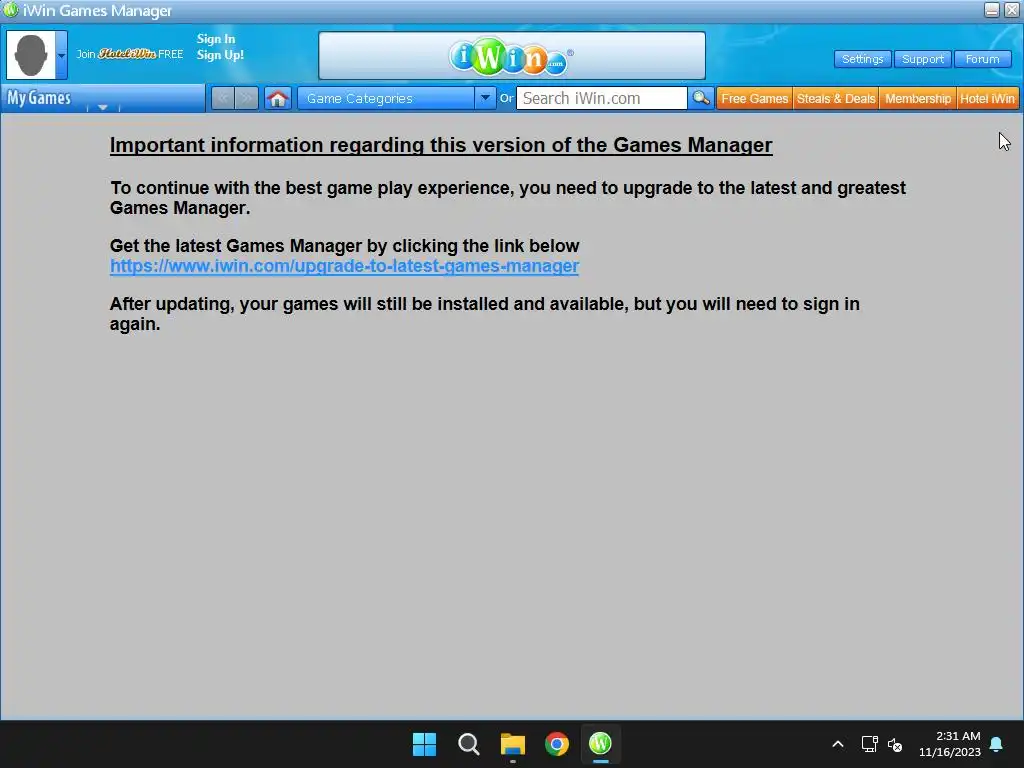Open the Free Games tab
Viewport: 1024px width, 768px height.
754,99
